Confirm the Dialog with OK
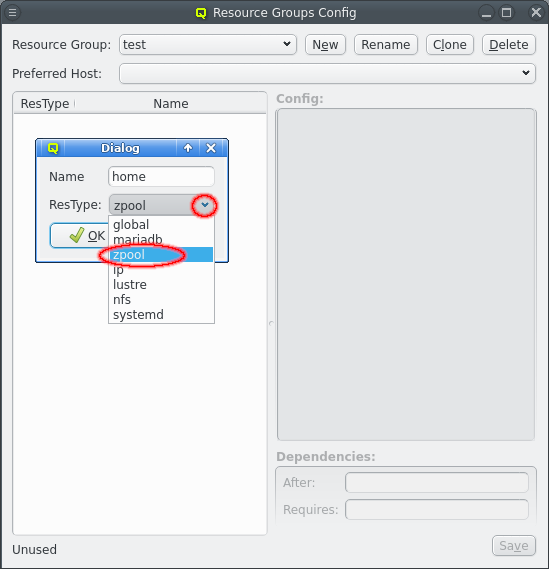Viewport: 549px width, 569px height. pyautogui.click(x=79, y=236)
